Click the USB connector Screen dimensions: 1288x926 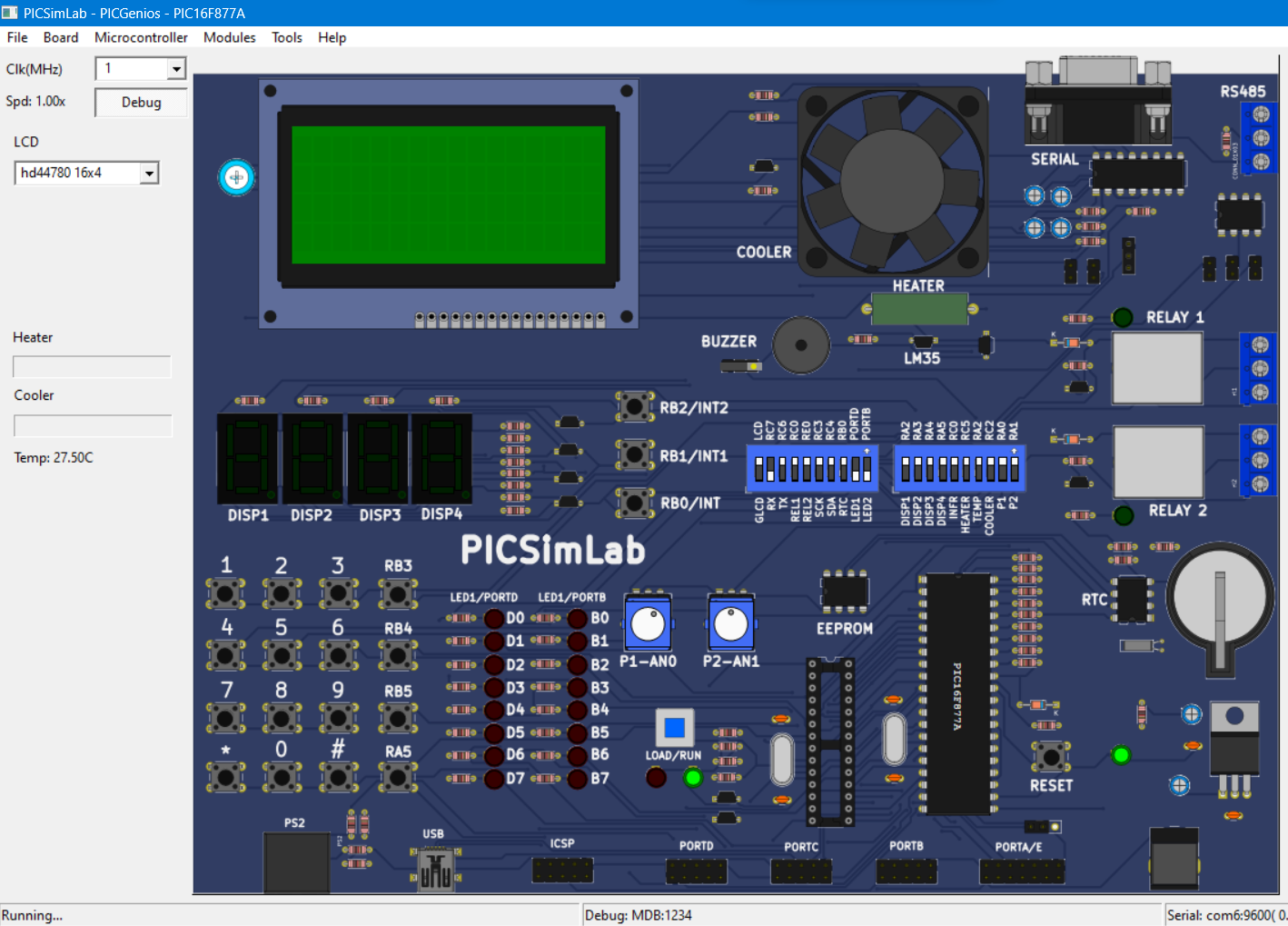click(x=435, y=869)
